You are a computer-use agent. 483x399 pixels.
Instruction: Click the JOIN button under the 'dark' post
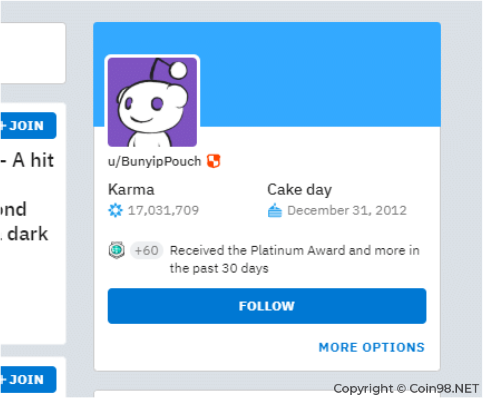click(27, 379)
